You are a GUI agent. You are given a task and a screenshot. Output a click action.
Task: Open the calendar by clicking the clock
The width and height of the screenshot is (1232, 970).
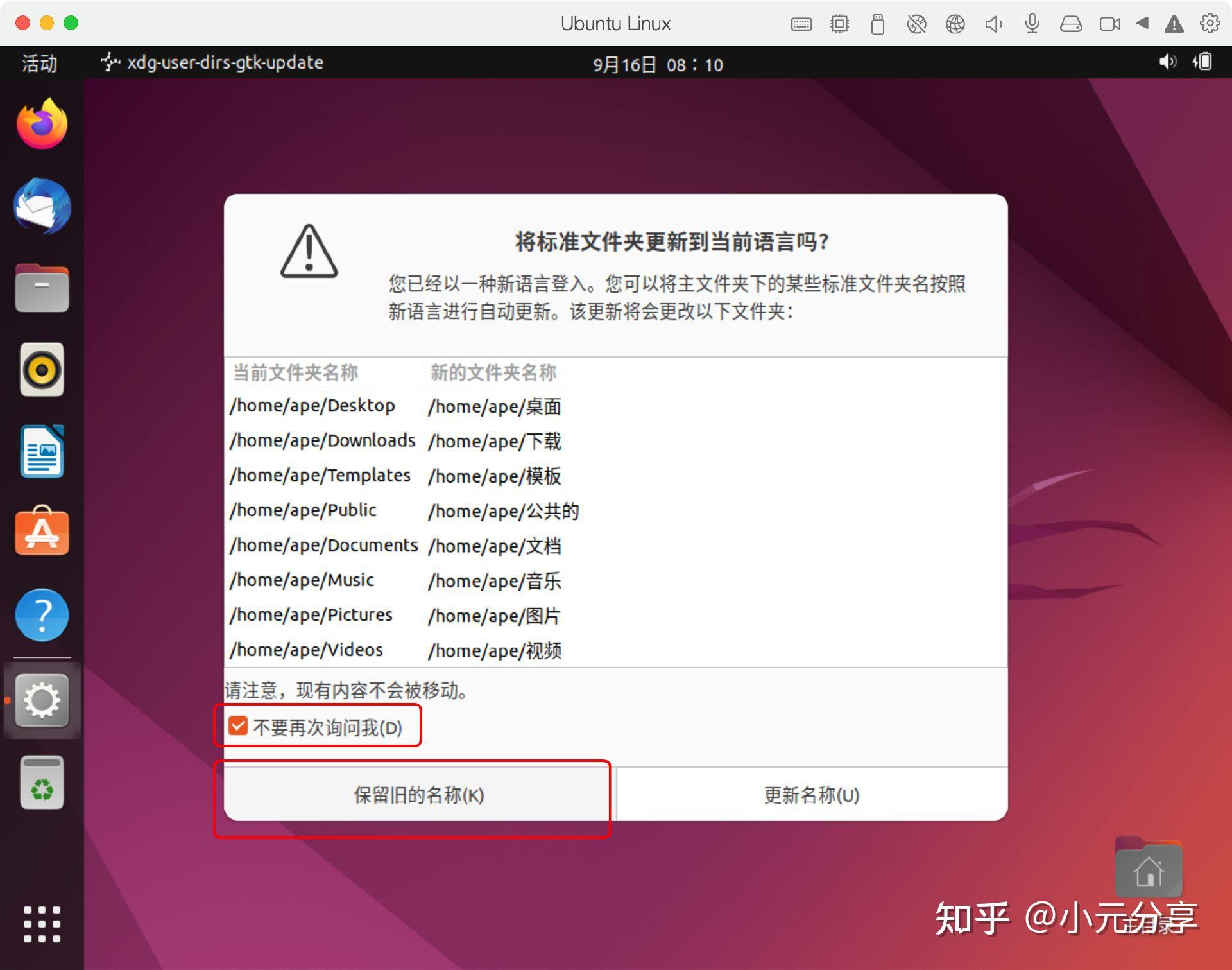657,64
